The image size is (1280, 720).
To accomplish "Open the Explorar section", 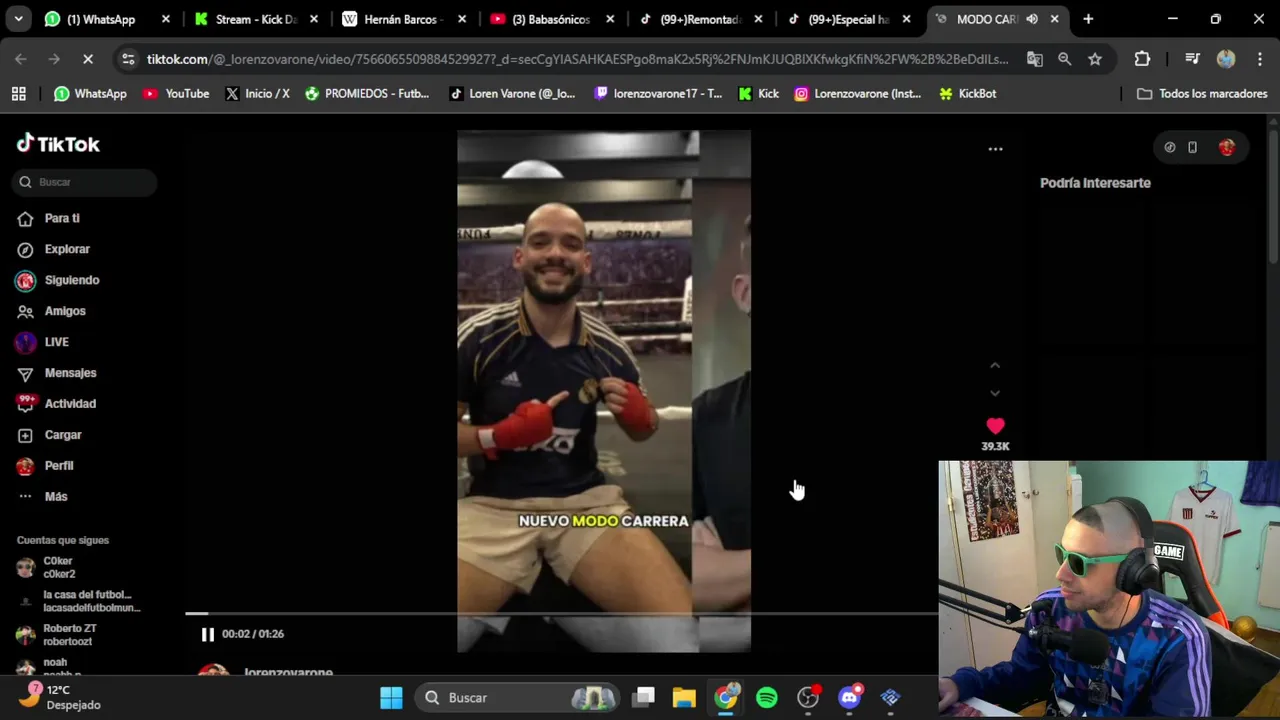I will click(x=53, y=249).
